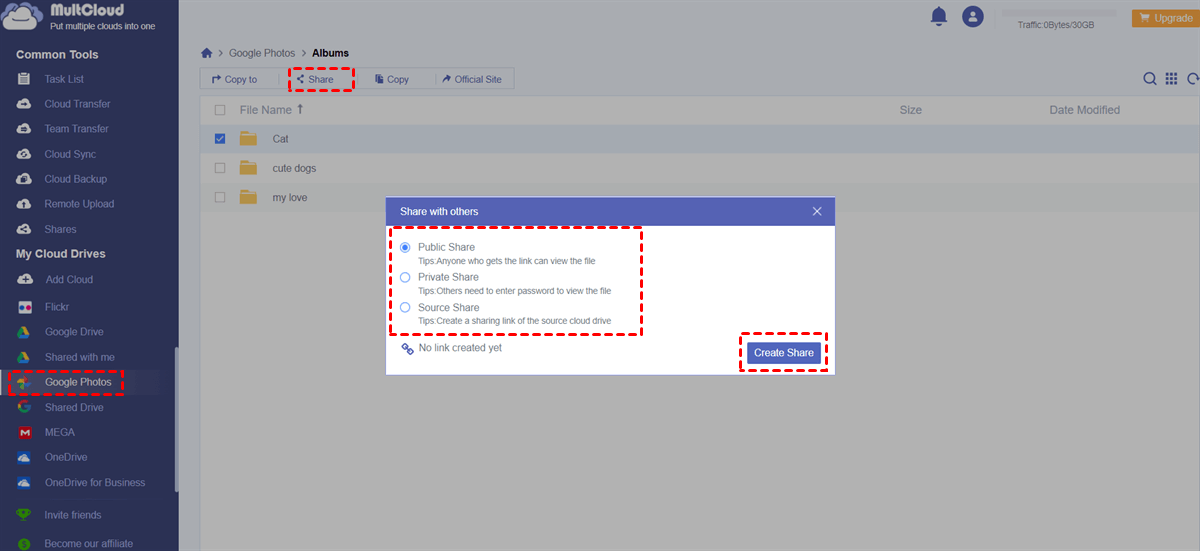Sort by File Name column header
Screen dimensions: 1200x551
click(271, 110)
